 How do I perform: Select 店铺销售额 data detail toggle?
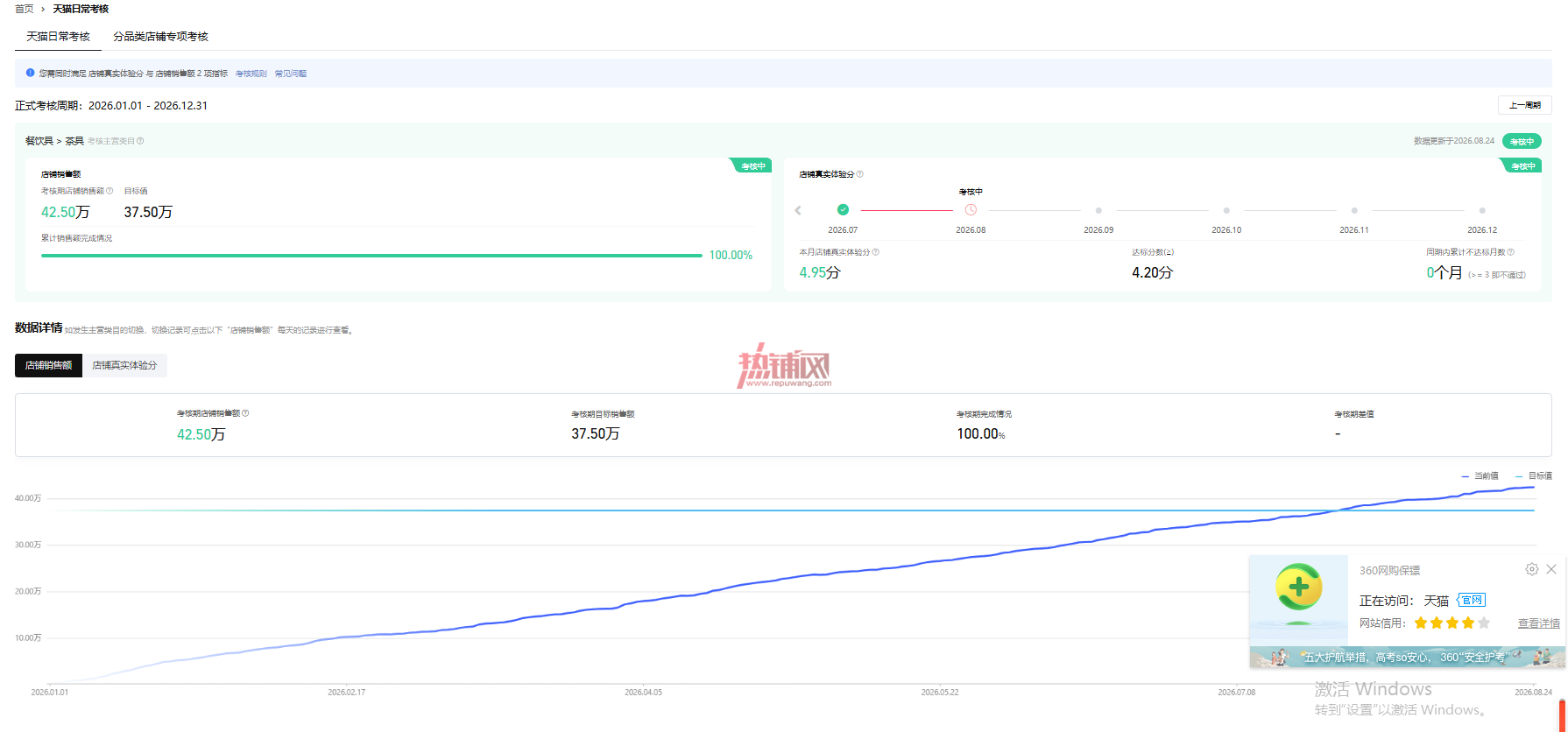(48, 365)
